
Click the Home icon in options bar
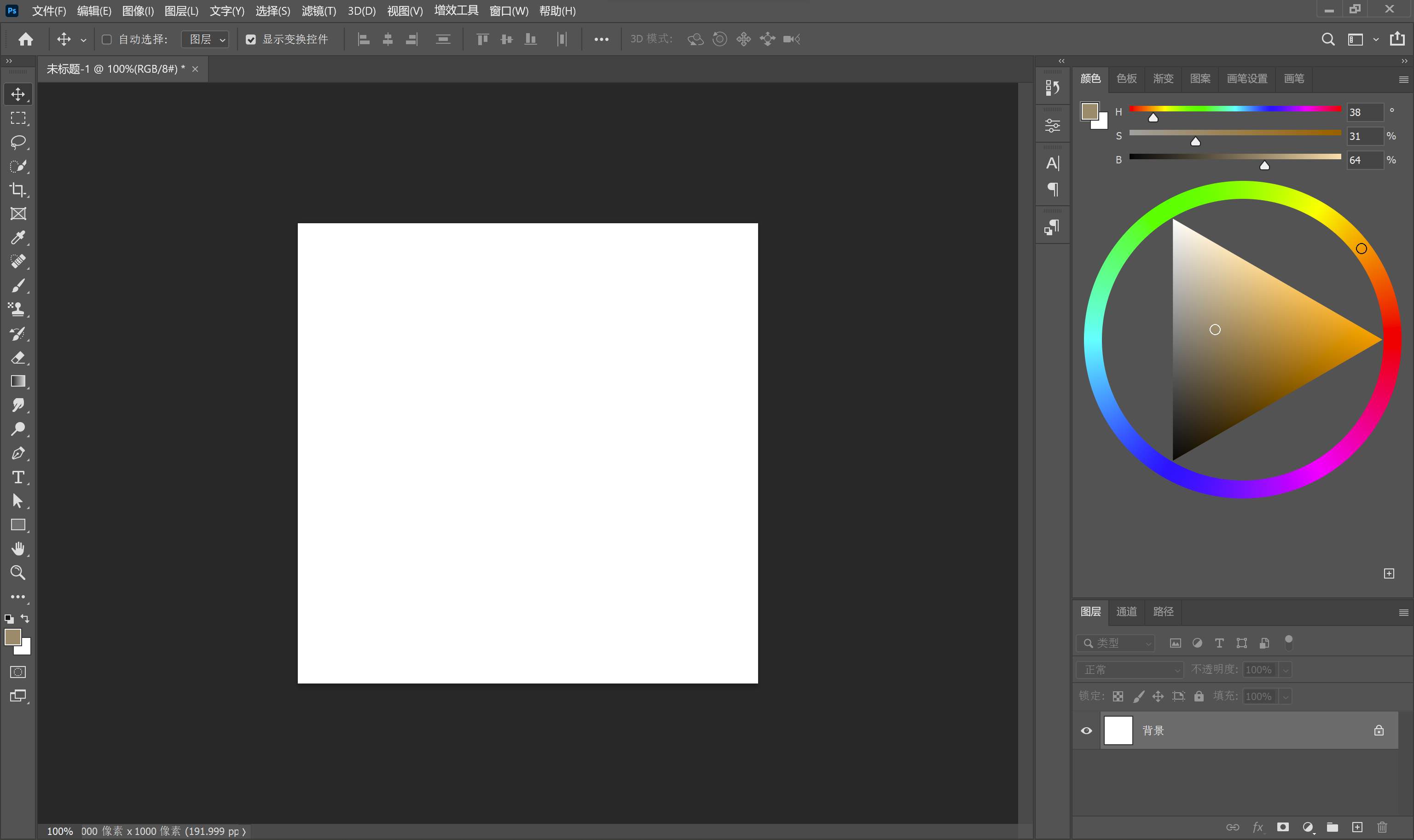[x=25, y=39]
